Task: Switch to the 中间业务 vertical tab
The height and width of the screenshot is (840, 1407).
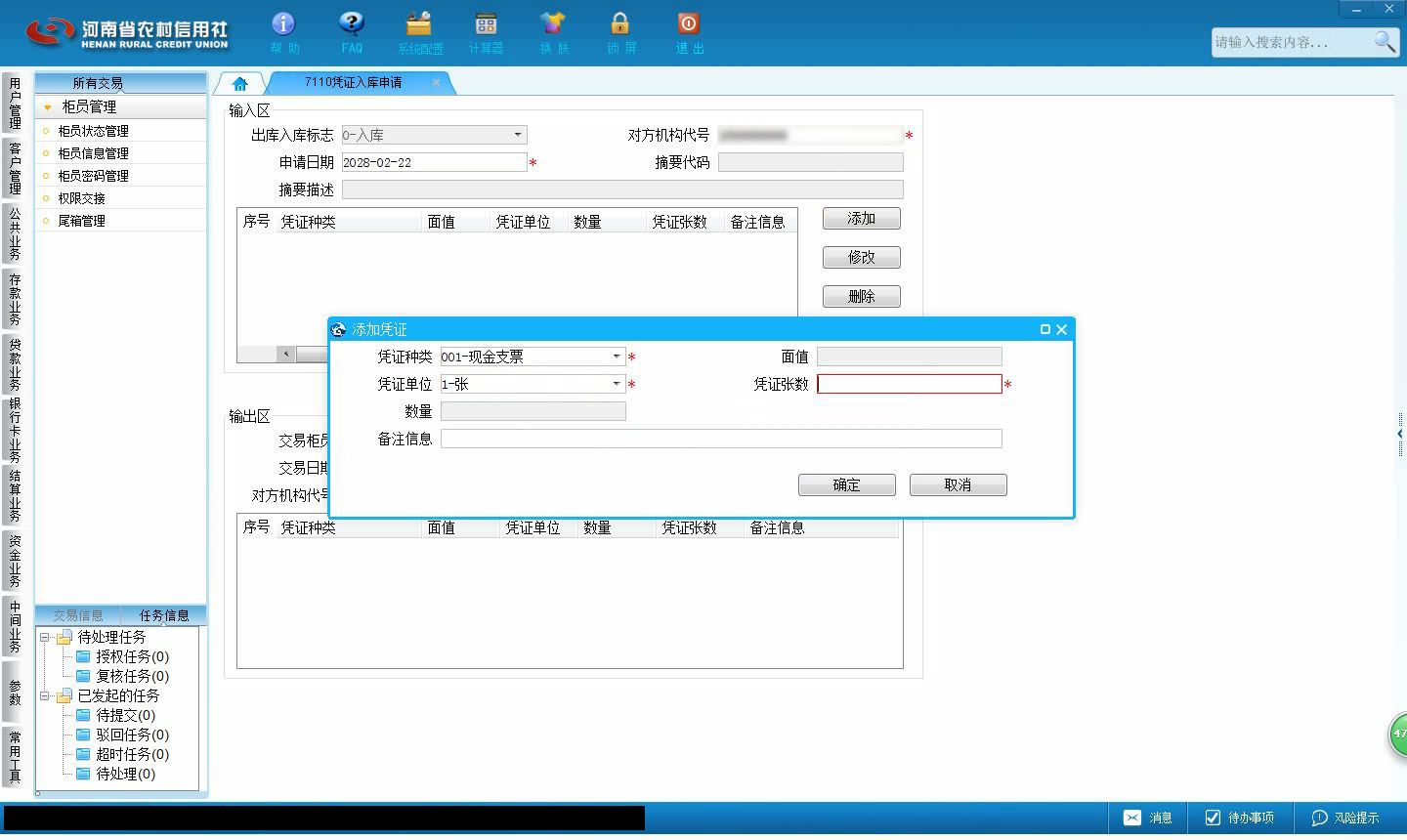Action: tap(15, 626)
